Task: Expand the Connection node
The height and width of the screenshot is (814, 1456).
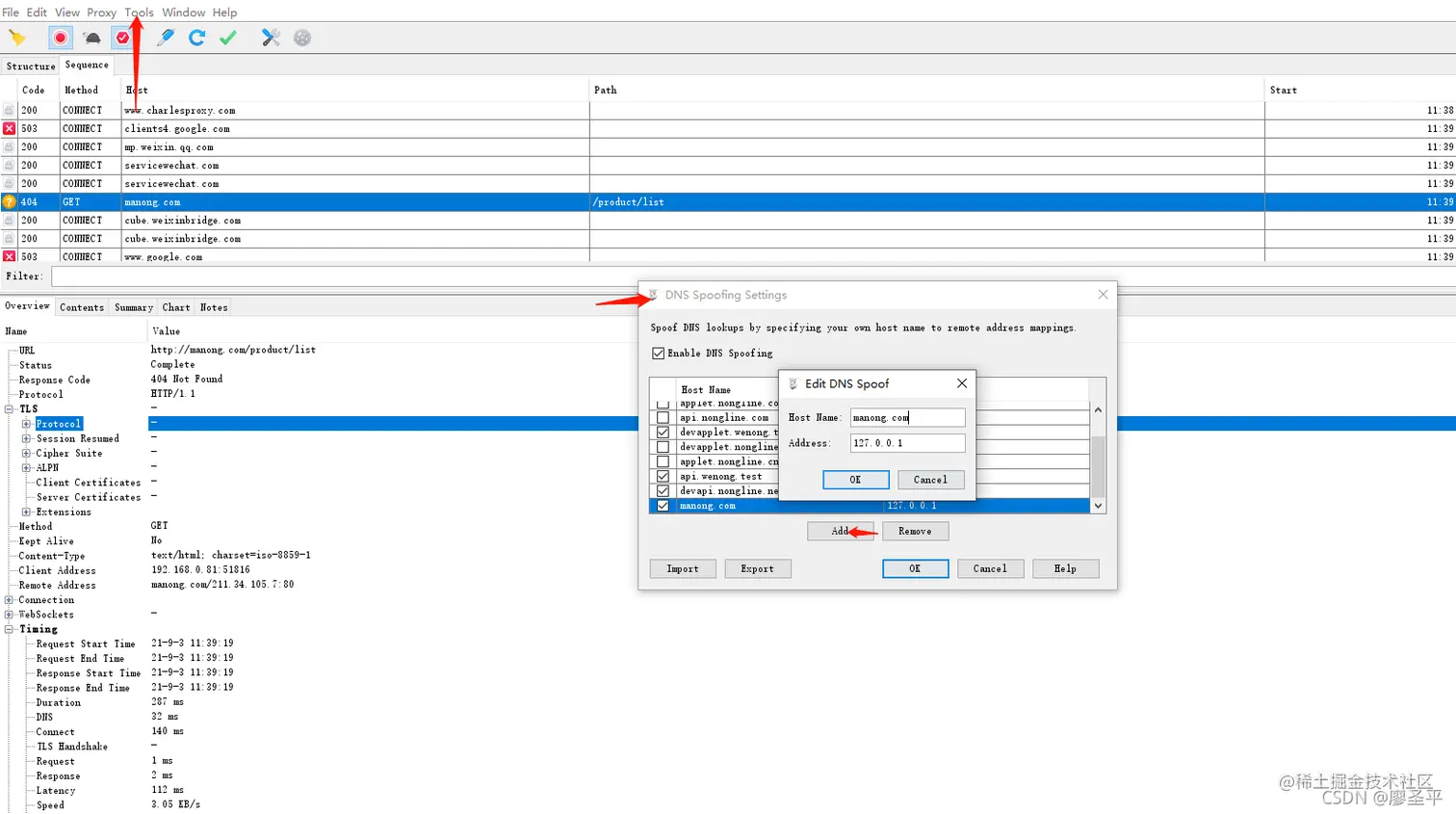Action: click(9, 600)
